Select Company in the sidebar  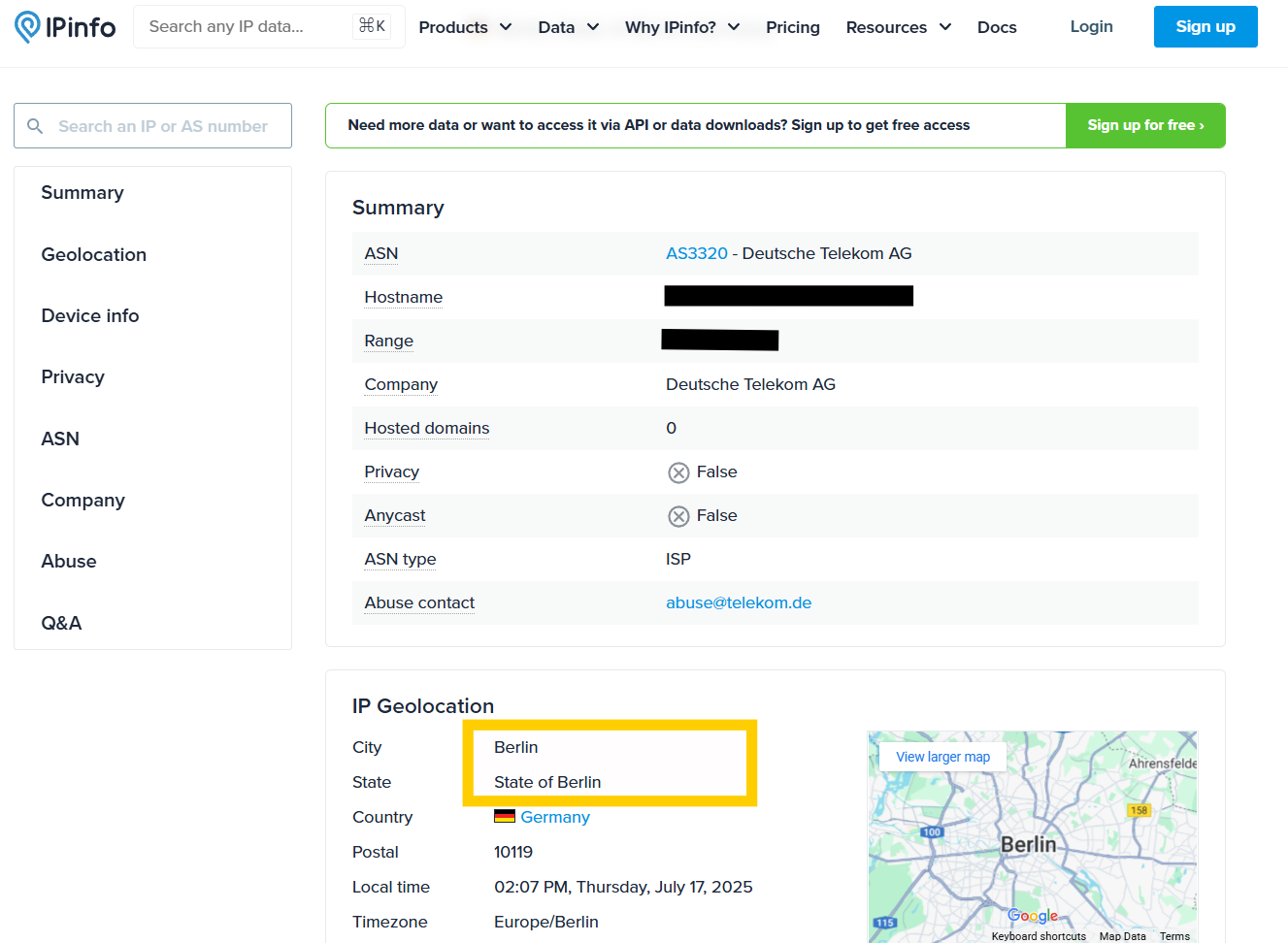click(83, 500)
